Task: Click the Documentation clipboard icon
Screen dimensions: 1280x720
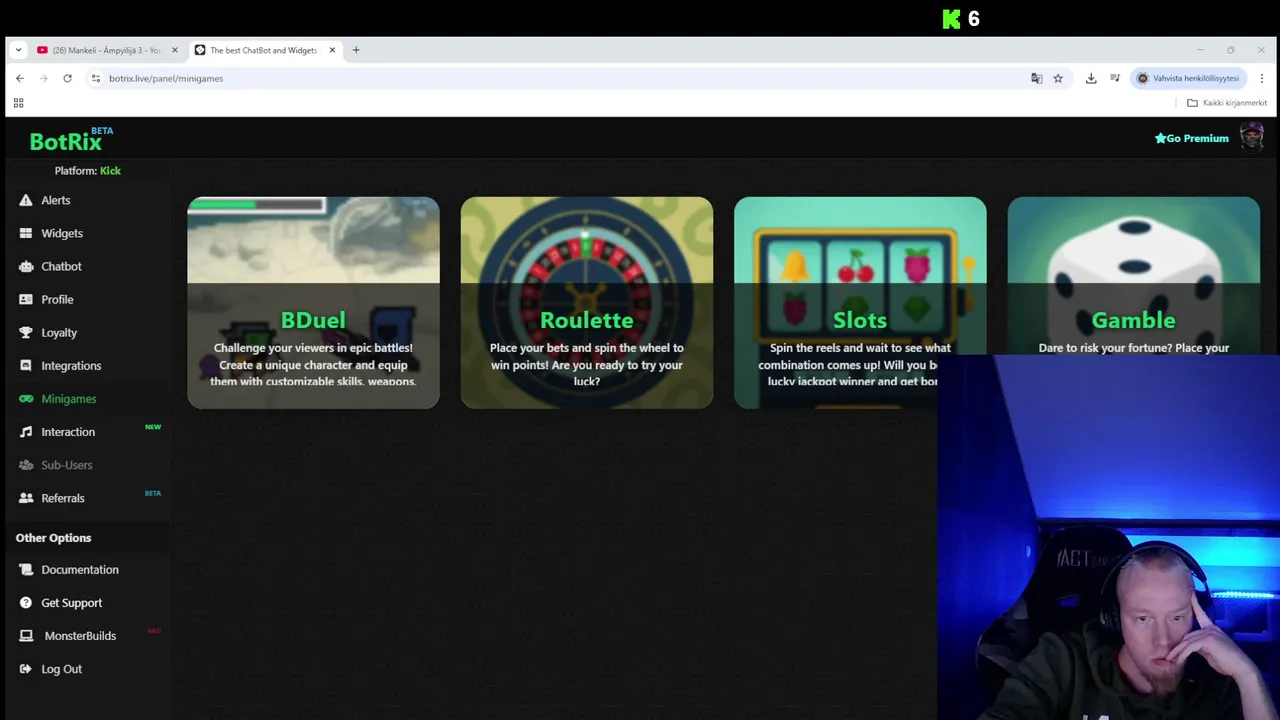Action: 26,569
